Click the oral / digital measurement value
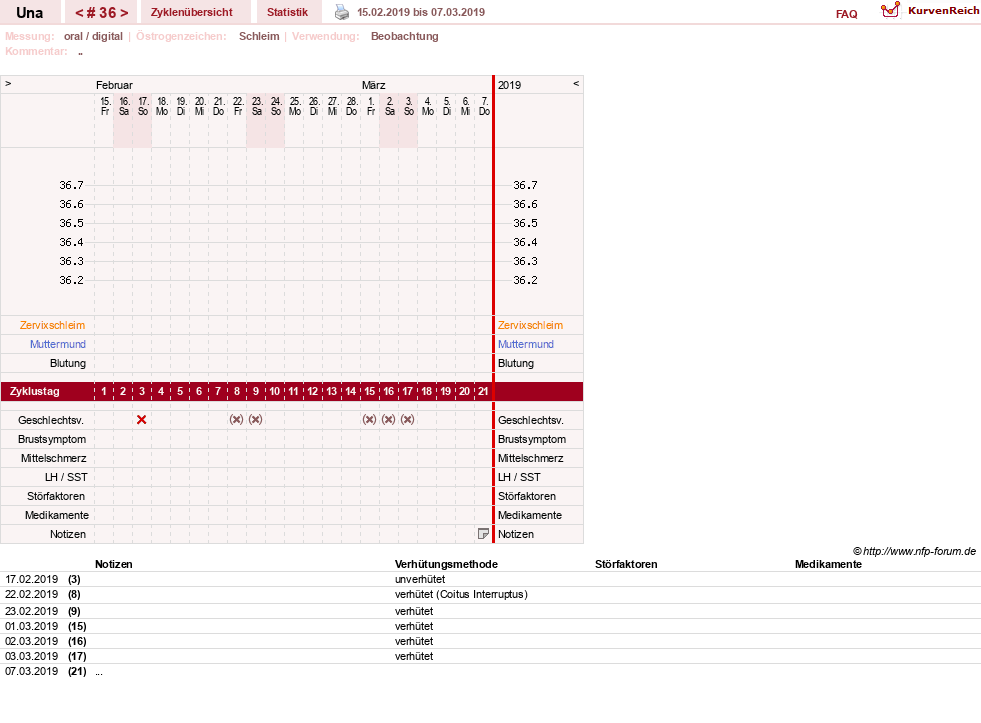The height and width of the screenshot is (723, 981). 93,36
